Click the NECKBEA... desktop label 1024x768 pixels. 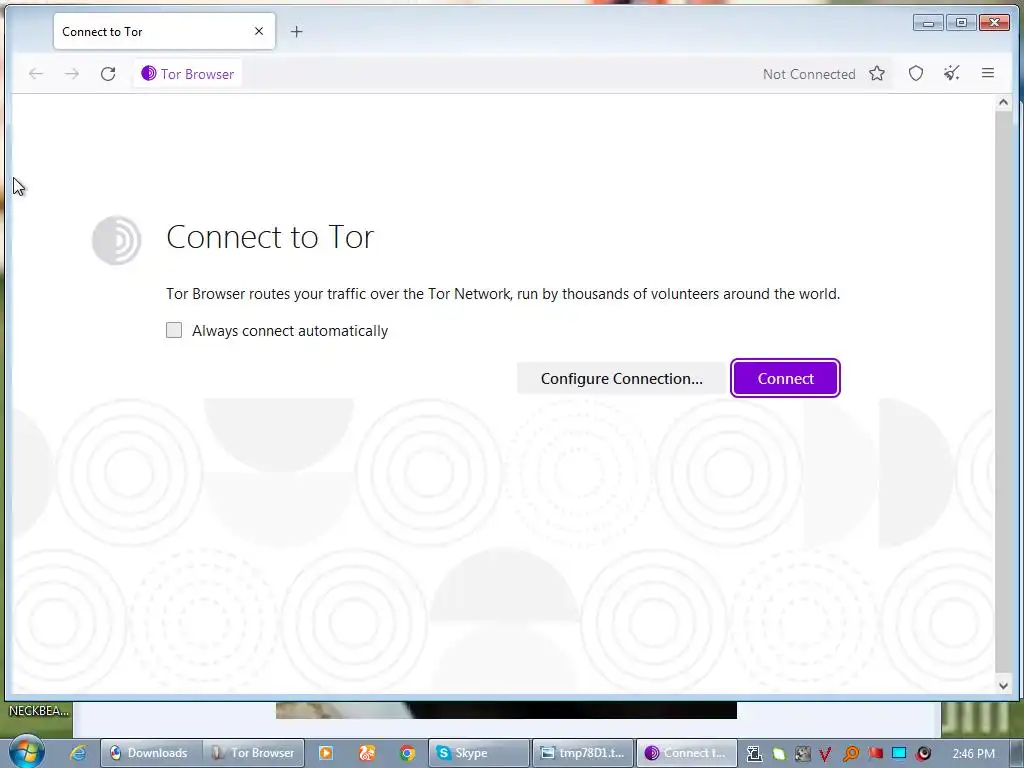pos(39,711)
